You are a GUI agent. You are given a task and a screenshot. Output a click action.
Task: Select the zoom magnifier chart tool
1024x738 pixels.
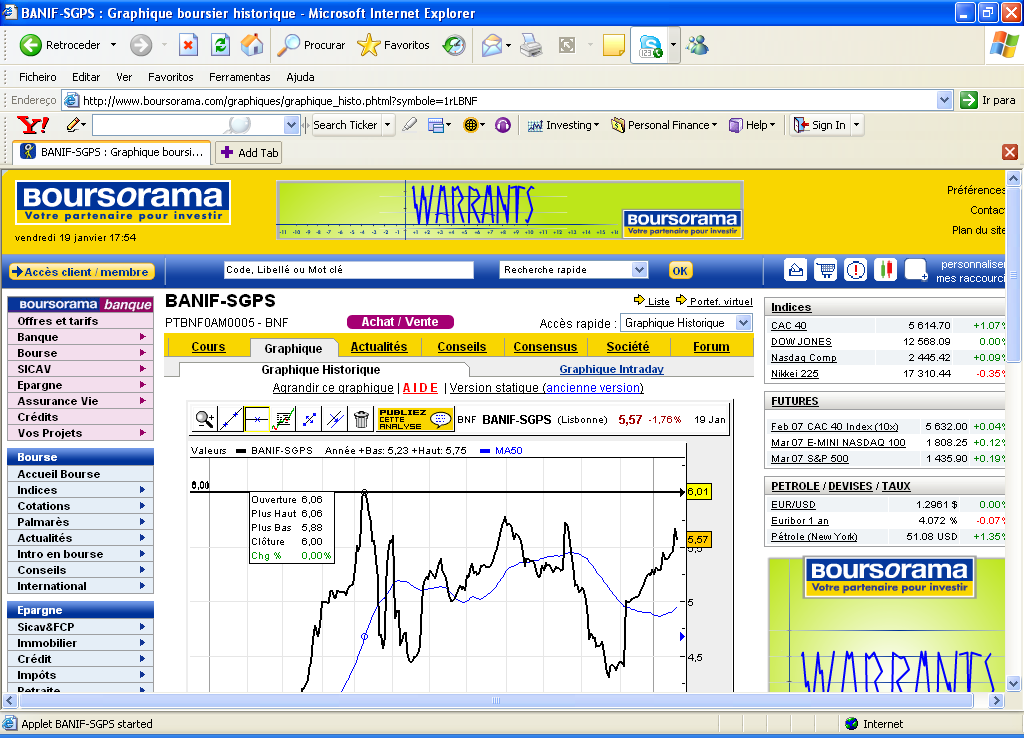point(205,419)
